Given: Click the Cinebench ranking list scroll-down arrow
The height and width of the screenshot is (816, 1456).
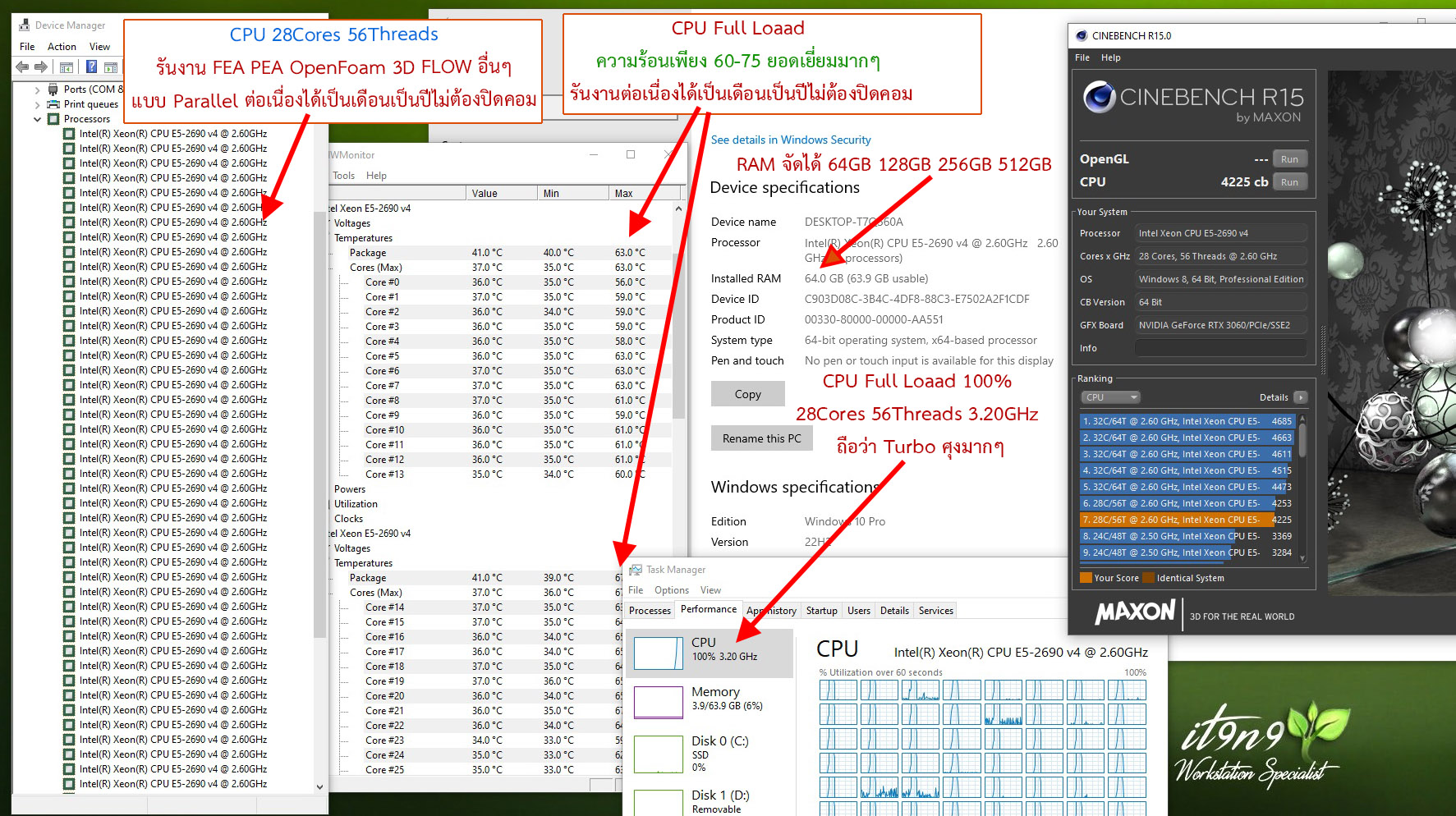Looking at the screenshot, I should tap(1303, 558).
